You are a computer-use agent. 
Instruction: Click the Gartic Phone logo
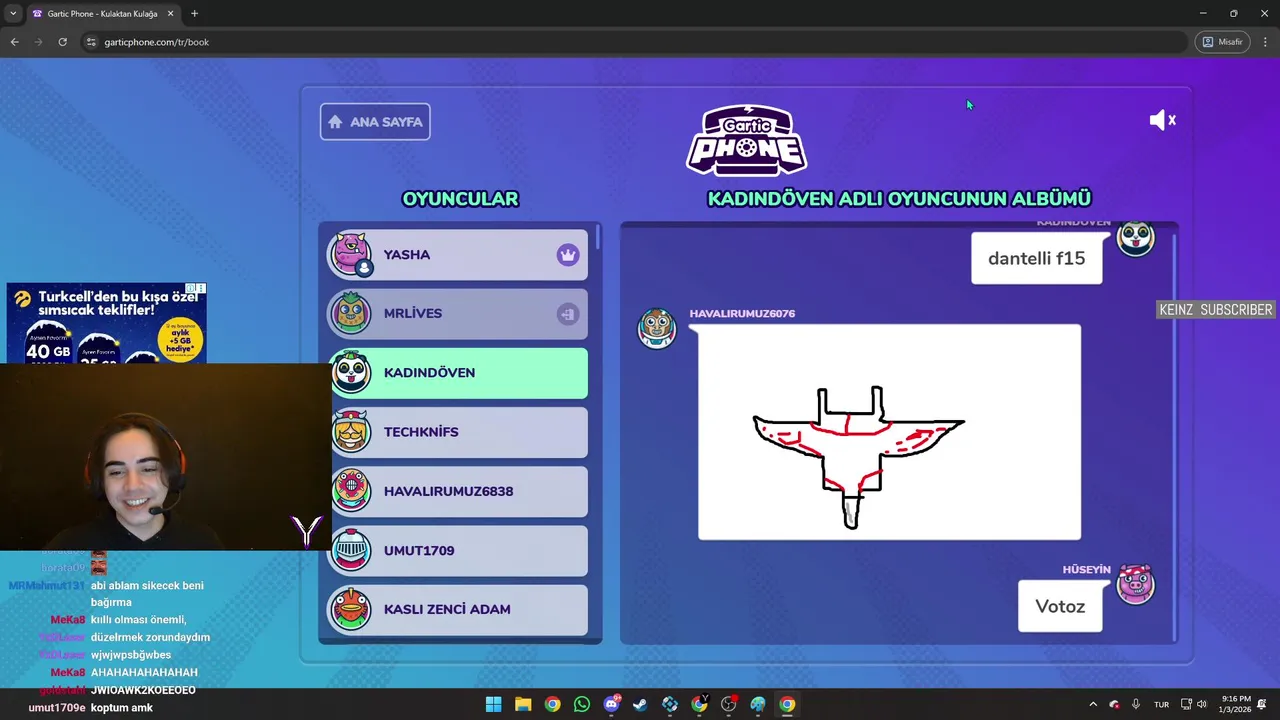coord(746,140)
